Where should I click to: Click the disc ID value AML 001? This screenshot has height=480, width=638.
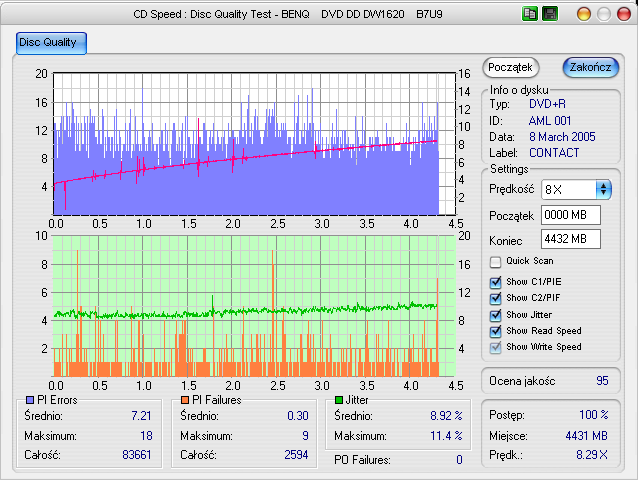point(550,121)
